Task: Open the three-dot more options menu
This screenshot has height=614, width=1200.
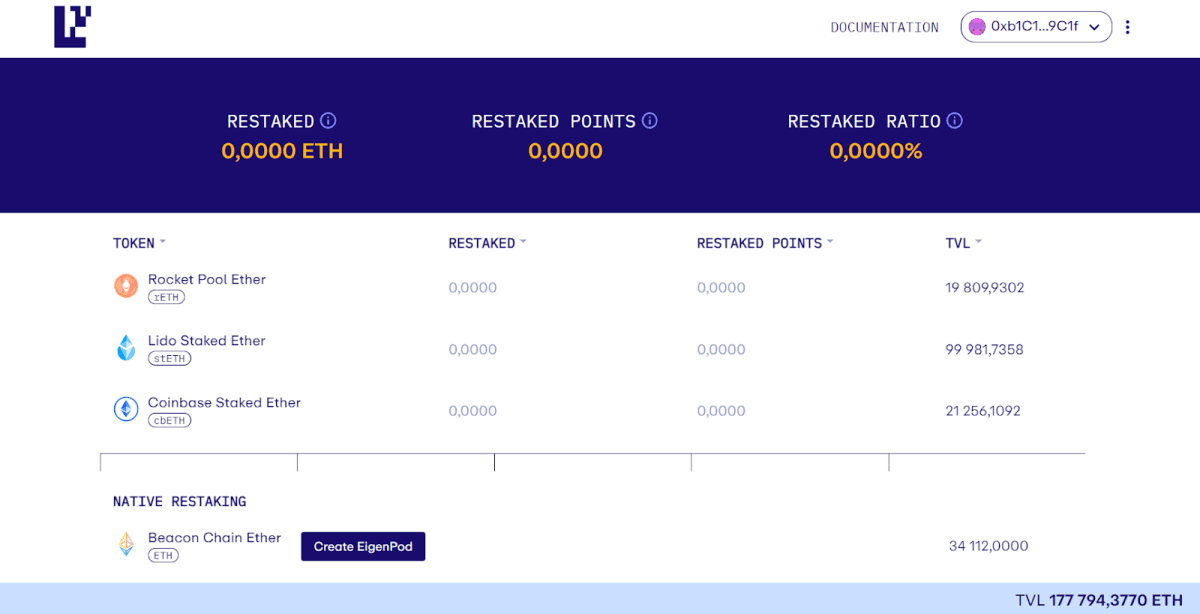Action: coord(1128,27)
